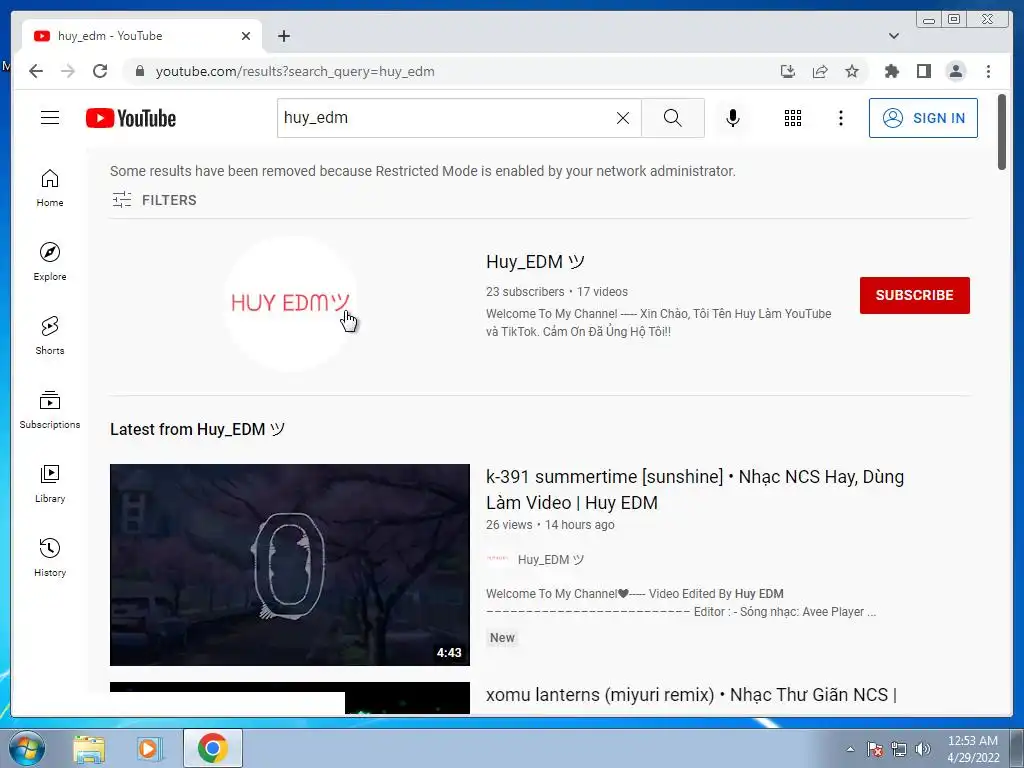Clear the search box with the X icon

(623, 118)
